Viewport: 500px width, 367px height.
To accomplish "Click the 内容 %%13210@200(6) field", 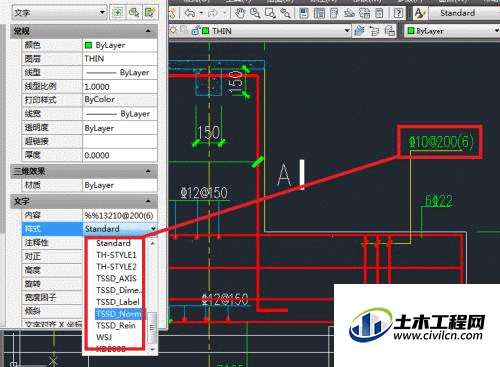I will (120, 215).
